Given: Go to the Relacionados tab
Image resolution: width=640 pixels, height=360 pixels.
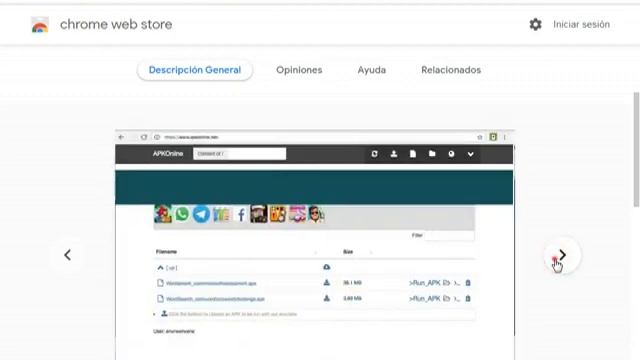Looking at the screenshot, I should tap(451, 70).
